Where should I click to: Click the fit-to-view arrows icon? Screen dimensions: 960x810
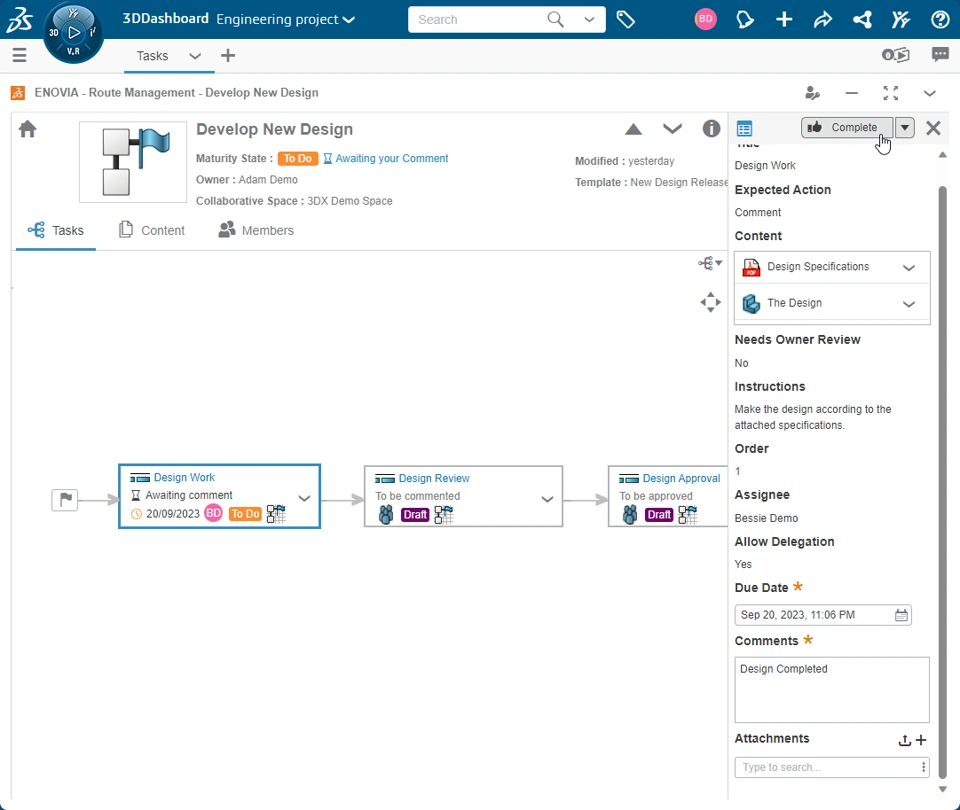(x=710, y=302)
